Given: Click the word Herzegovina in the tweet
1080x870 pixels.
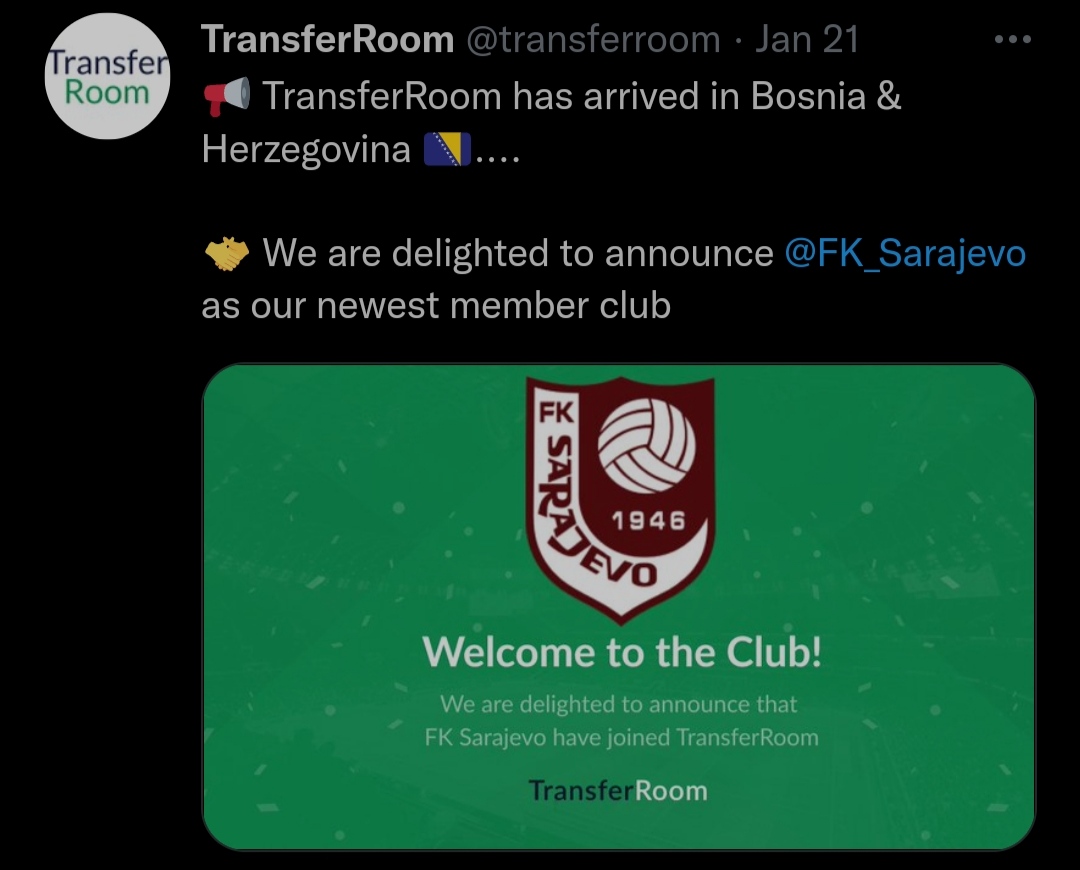Looking at the screenshot, I should pyautogui.click(x=306, y=149).
